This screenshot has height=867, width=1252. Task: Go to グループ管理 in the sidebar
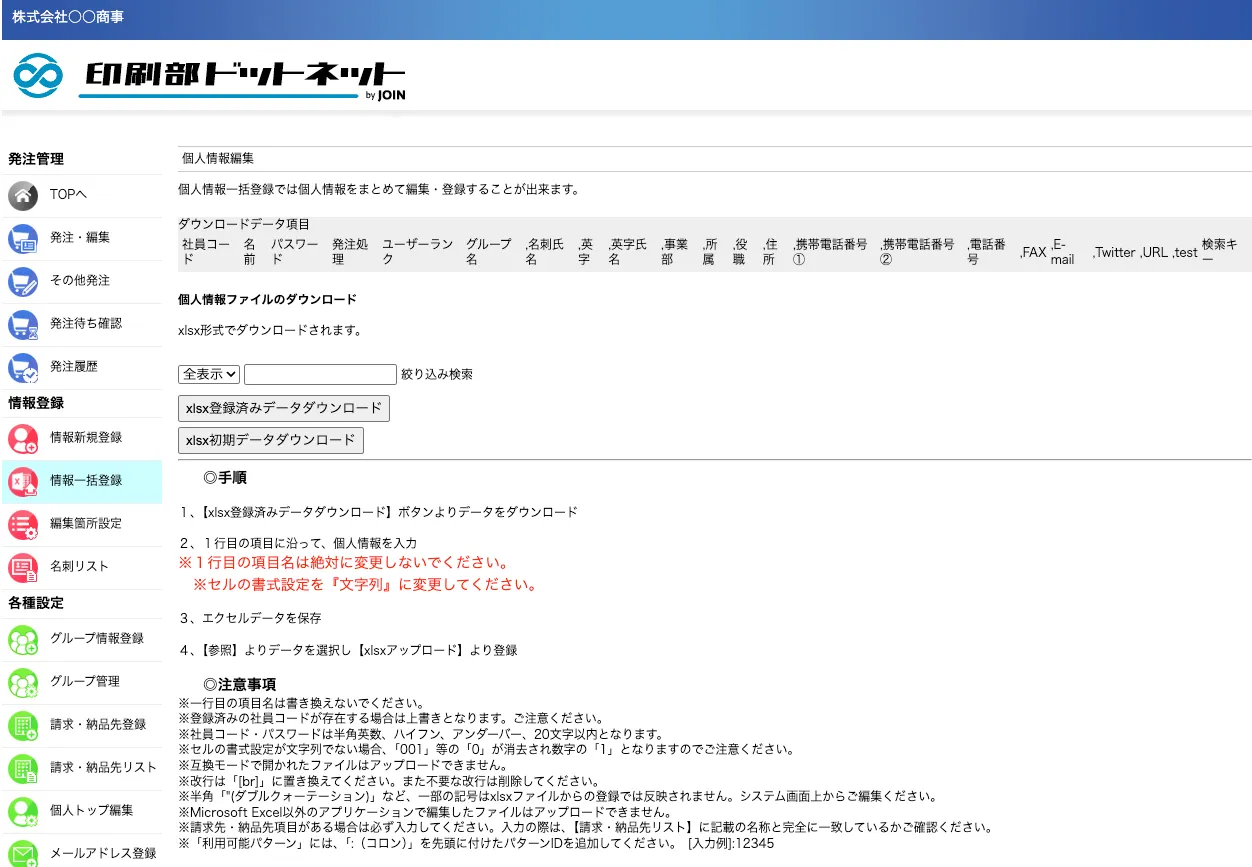85,682
